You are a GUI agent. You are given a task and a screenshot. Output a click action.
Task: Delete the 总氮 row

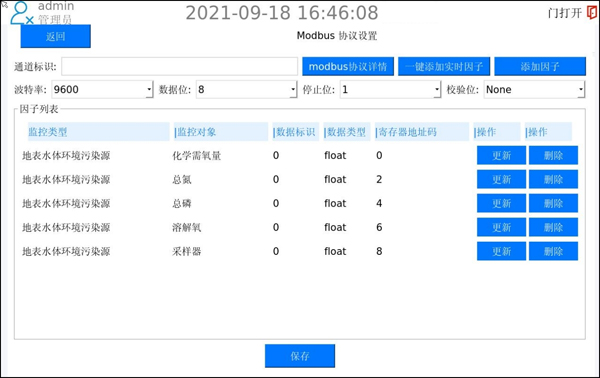[553, 179]
